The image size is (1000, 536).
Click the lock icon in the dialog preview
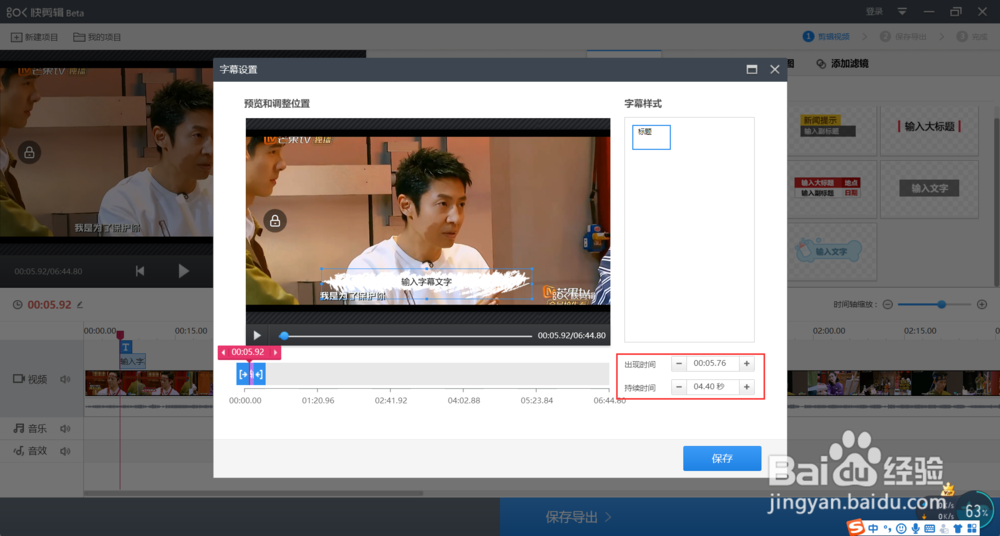[x=275, y=221]
